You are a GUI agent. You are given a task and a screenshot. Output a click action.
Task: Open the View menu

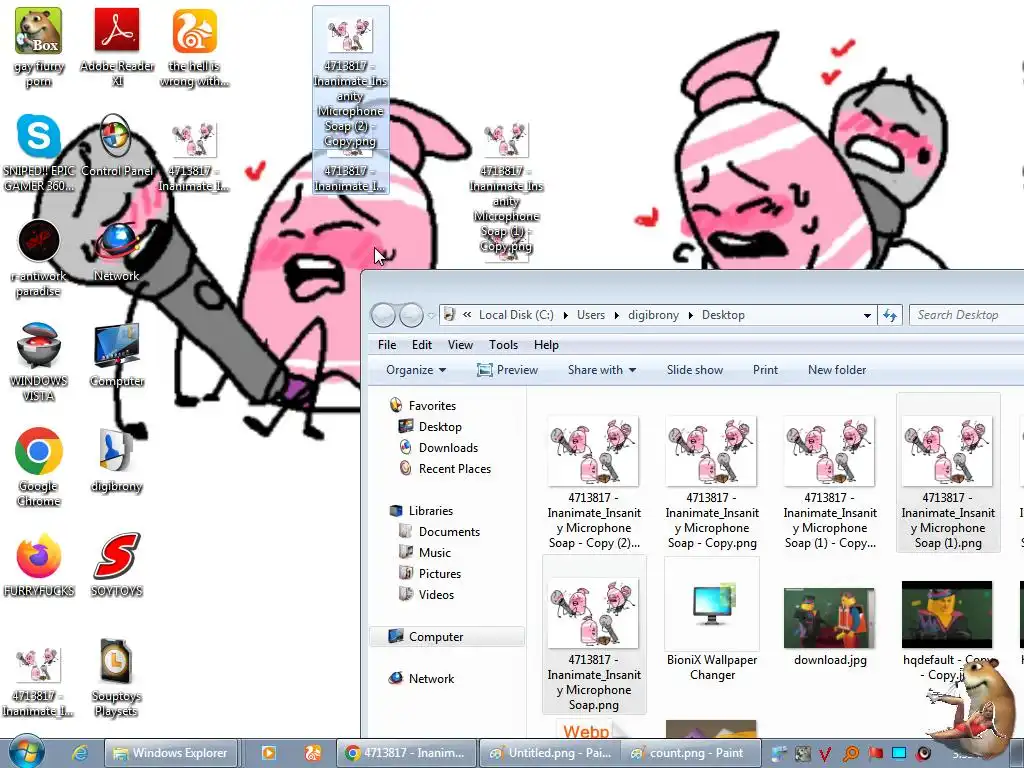pyautogui.click(x=460, y=345)
